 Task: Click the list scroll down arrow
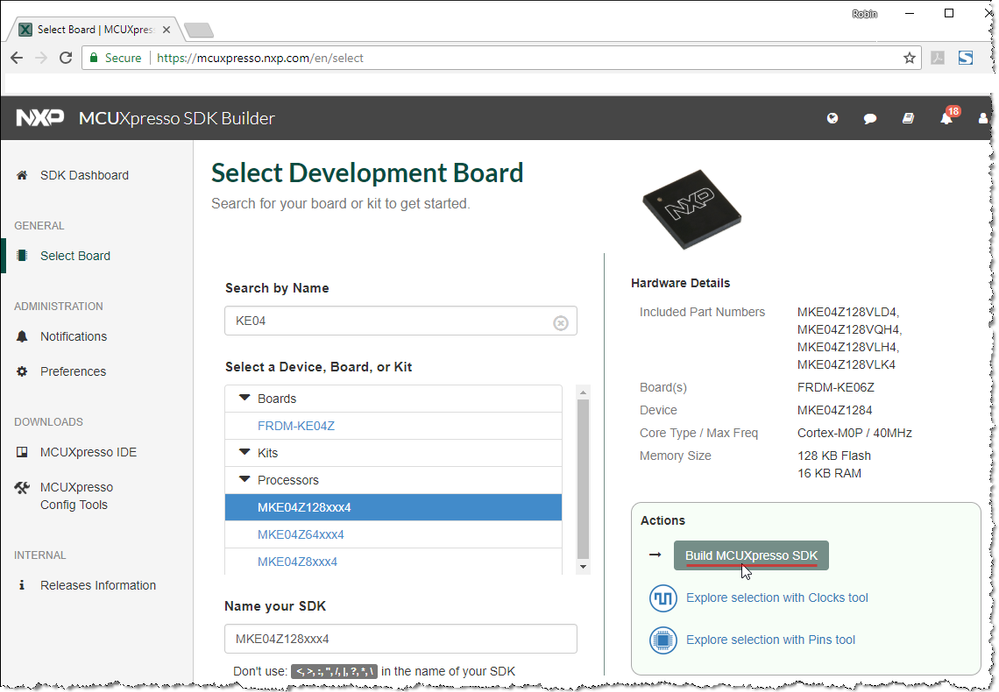582,566
